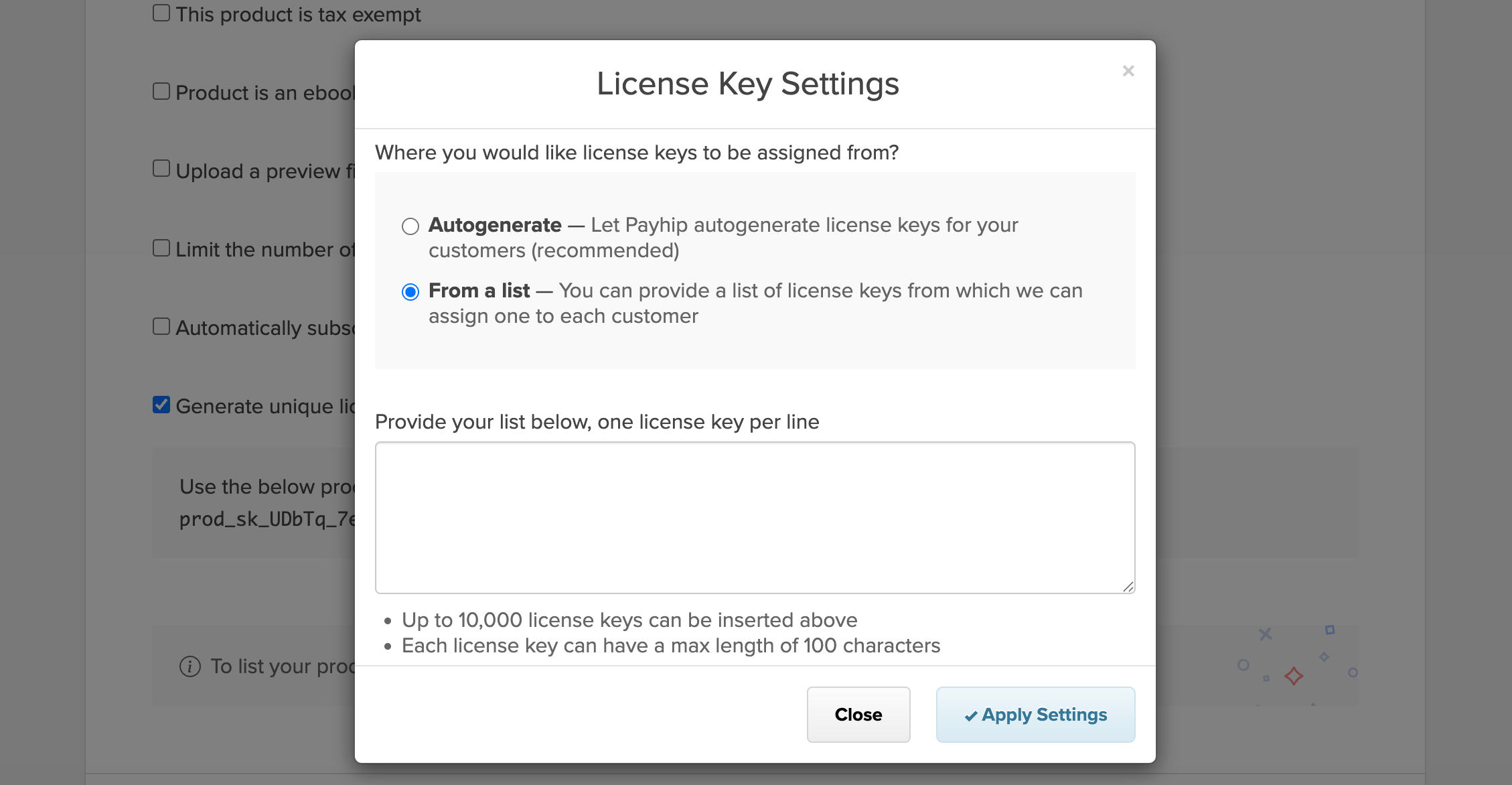This screenshot has height=785, width=1512.
Task: Enable the product is tax exempt checkbox
Action: pos(161,13)
